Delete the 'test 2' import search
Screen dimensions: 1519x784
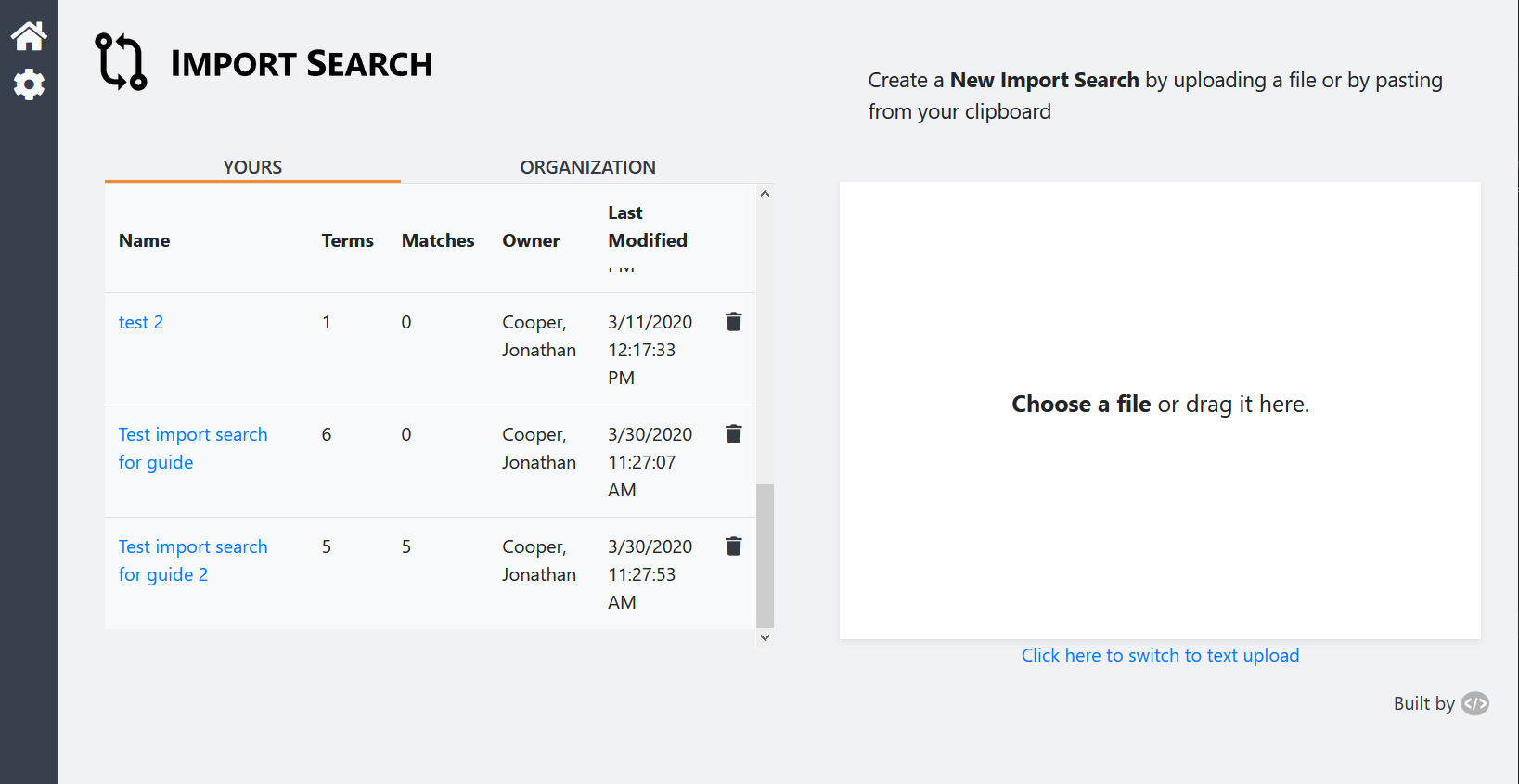click(x=733, y=322)
